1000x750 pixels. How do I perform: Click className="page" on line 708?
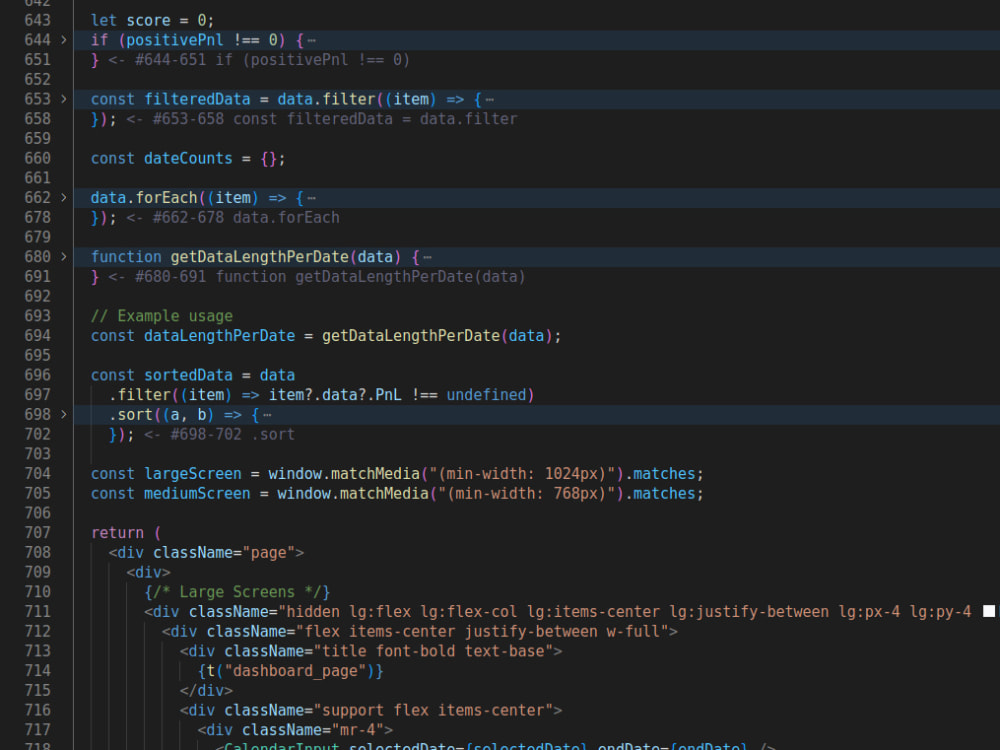[x=224, y=552]
